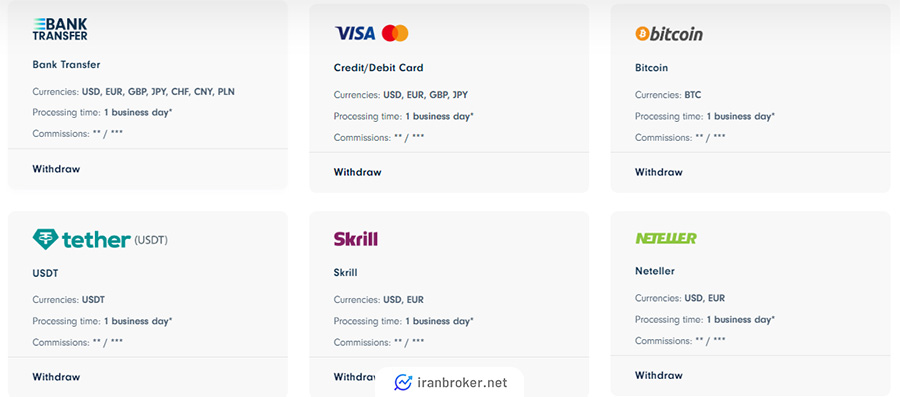Click the iranbroker.net arrow icon
This screenshot has width=900, height=397.
(404, 383)
